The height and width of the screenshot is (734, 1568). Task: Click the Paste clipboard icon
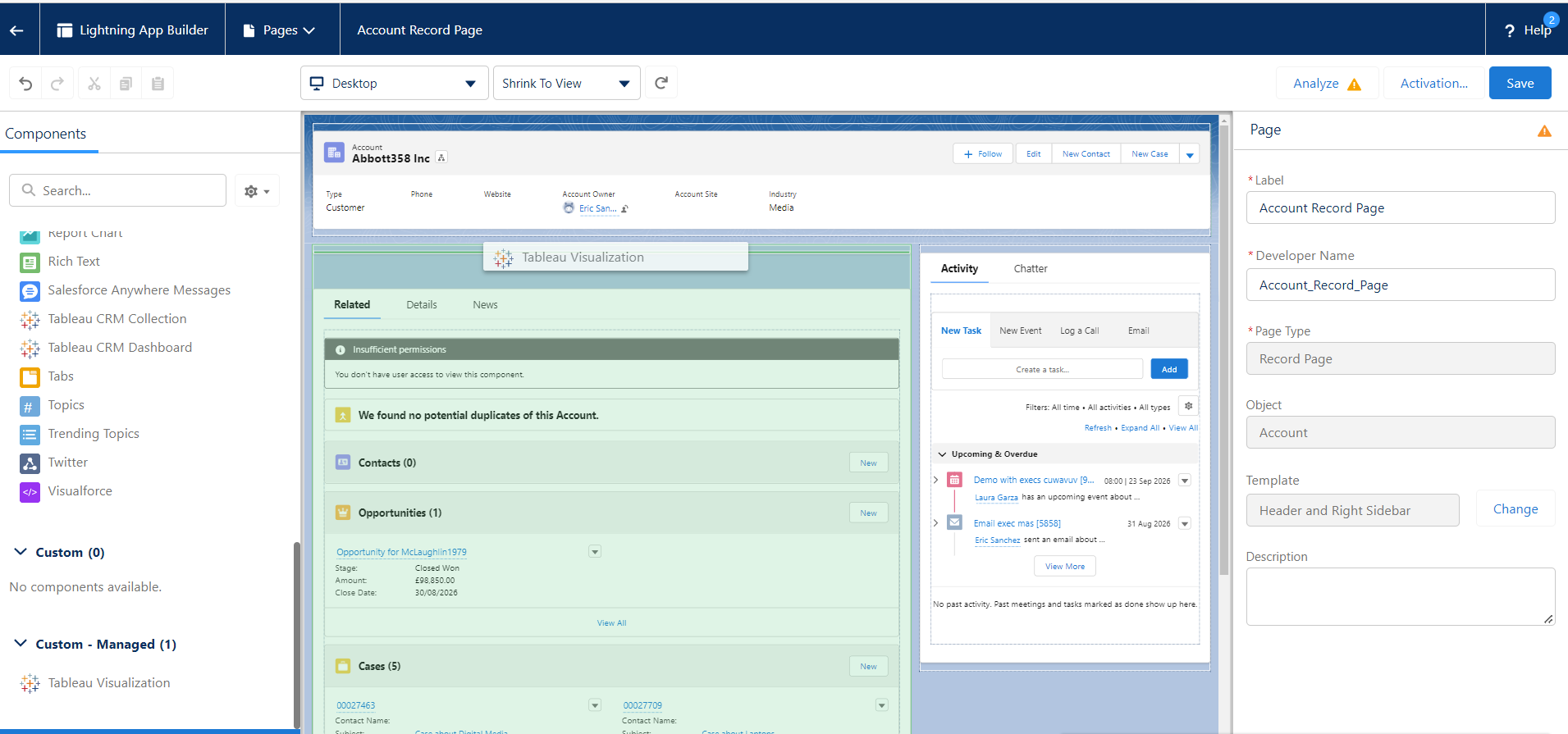158,84
